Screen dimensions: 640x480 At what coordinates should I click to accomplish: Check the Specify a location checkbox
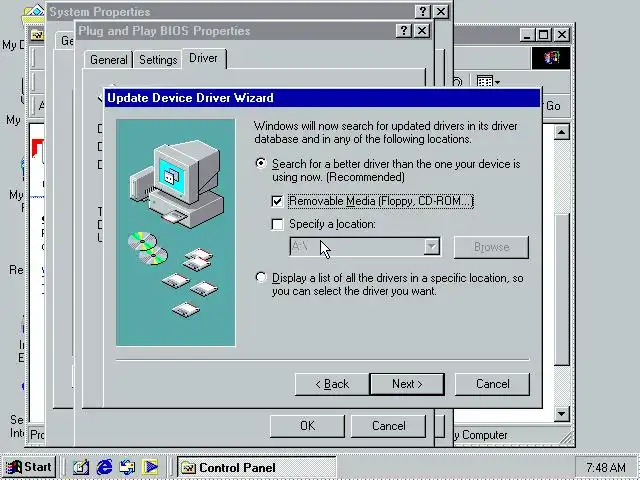(277, 224)
